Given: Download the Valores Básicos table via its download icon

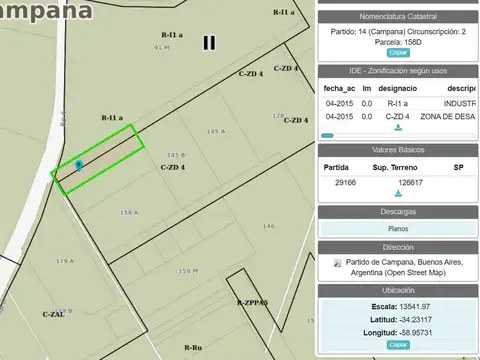Looking at the screenshot, I should (x=398, y=193).
